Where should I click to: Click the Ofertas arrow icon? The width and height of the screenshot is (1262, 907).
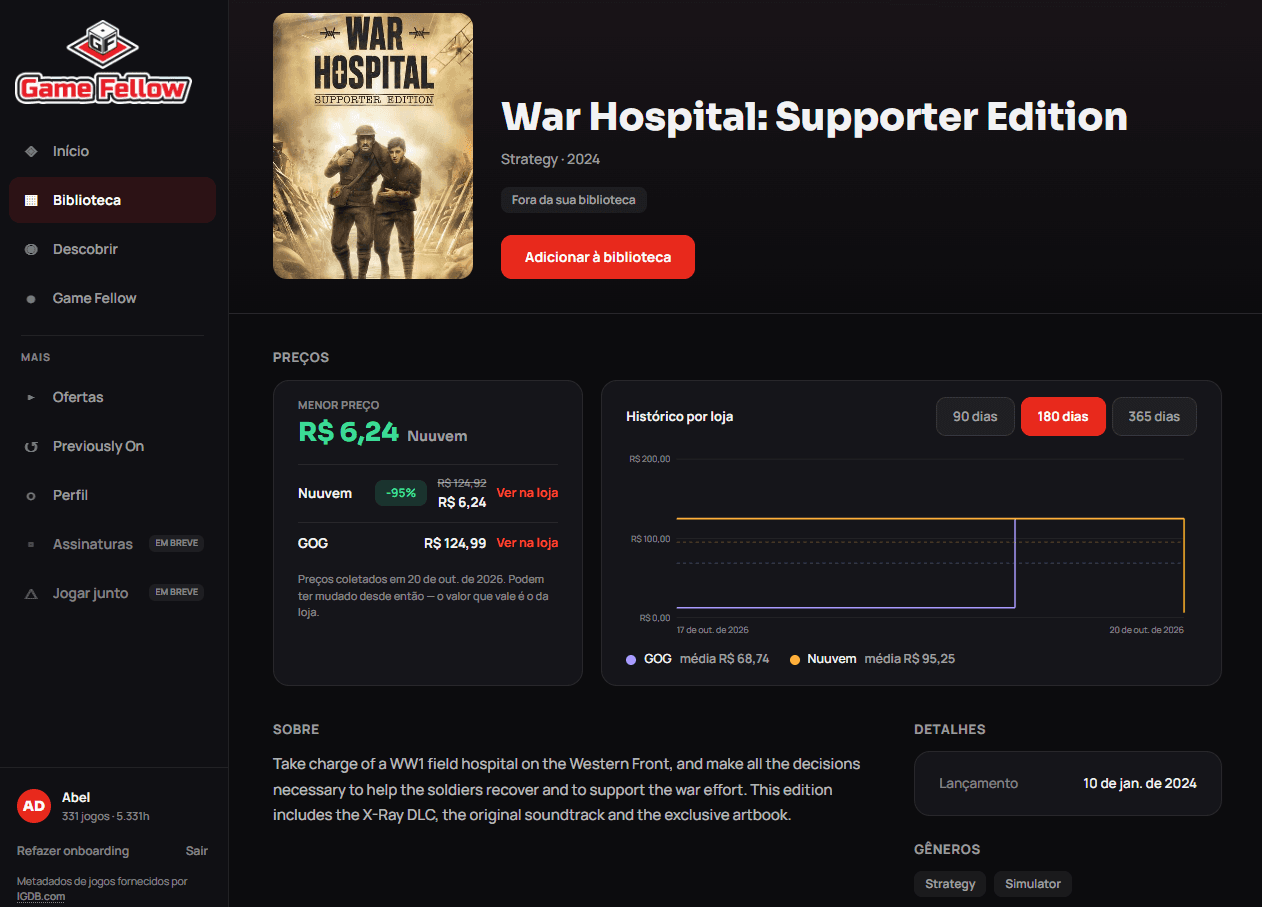pos(31,397)
